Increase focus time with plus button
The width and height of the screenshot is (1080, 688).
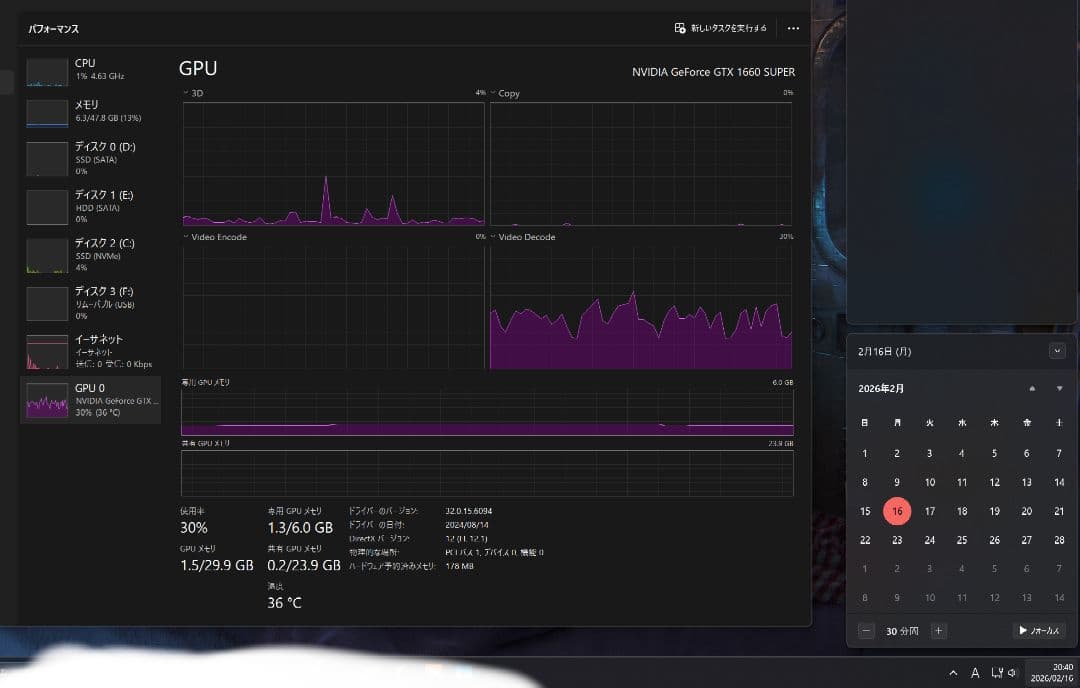pyautogui.click(x=938, y=631)
